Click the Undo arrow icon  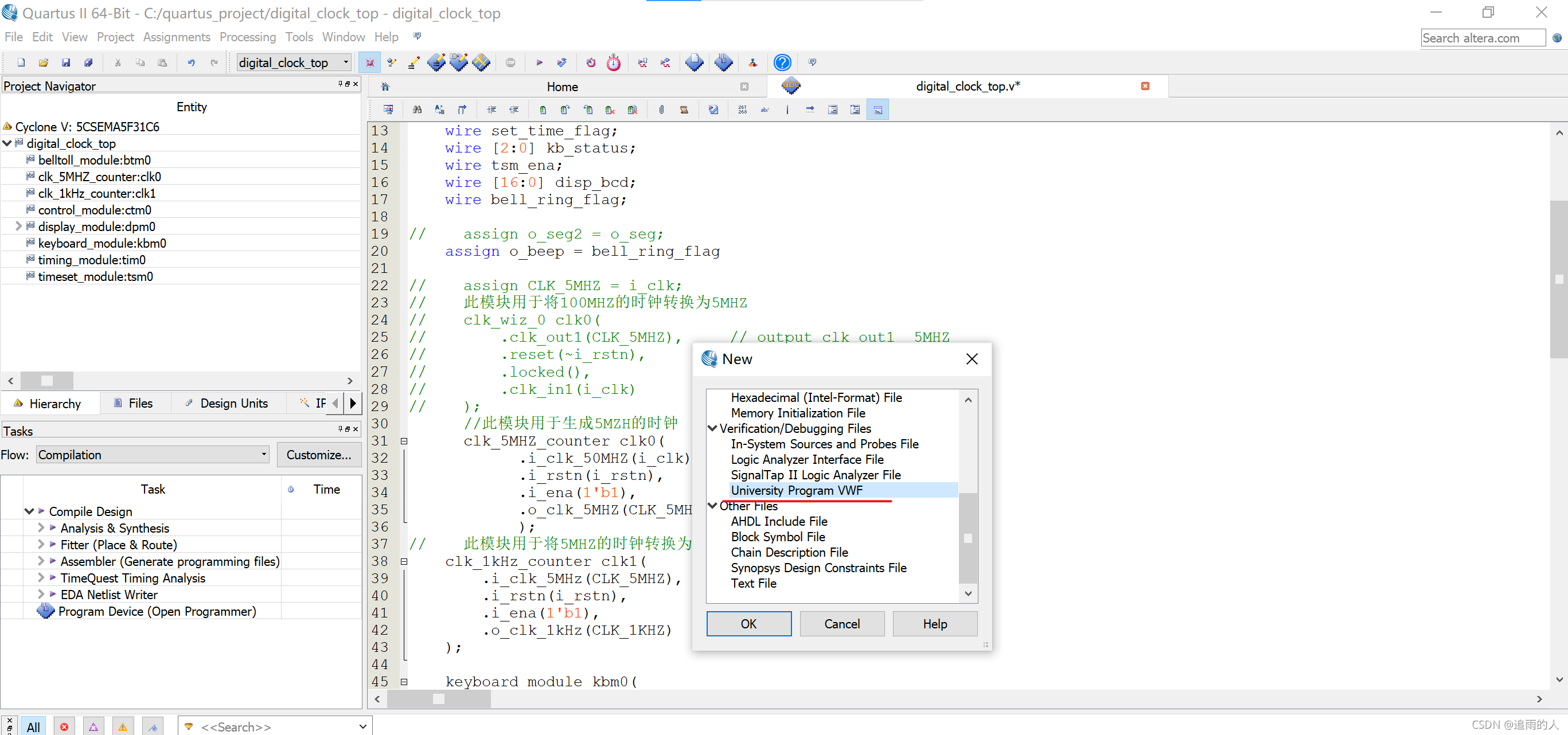pyautogui.click(x=191, y=62)
